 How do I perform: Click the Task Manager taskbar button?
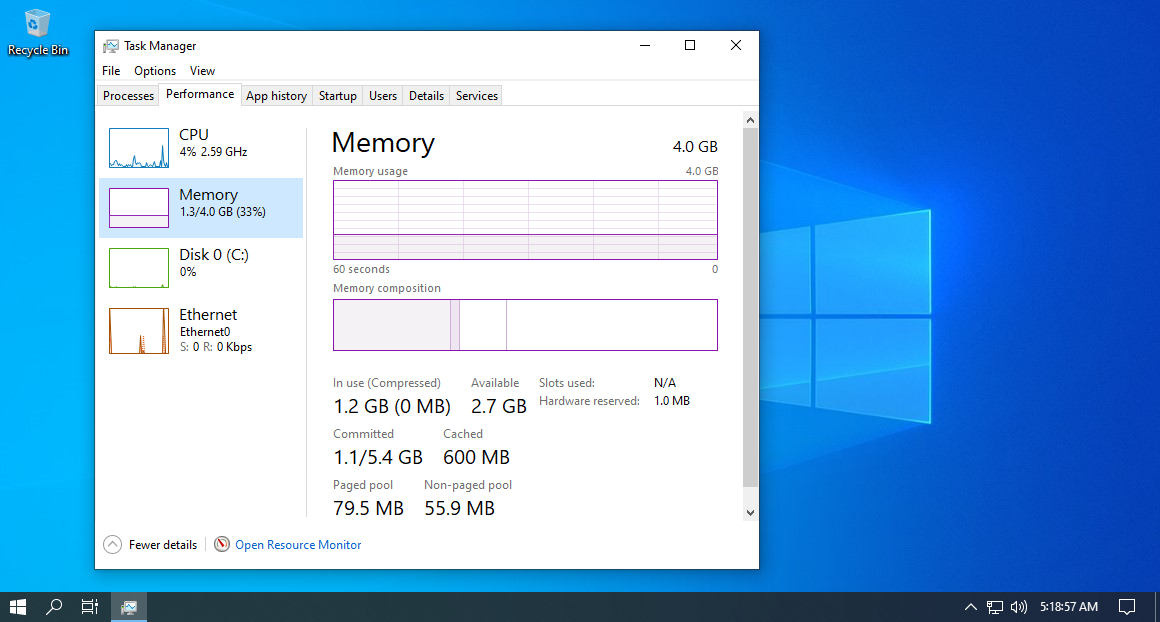click(129, 607)
